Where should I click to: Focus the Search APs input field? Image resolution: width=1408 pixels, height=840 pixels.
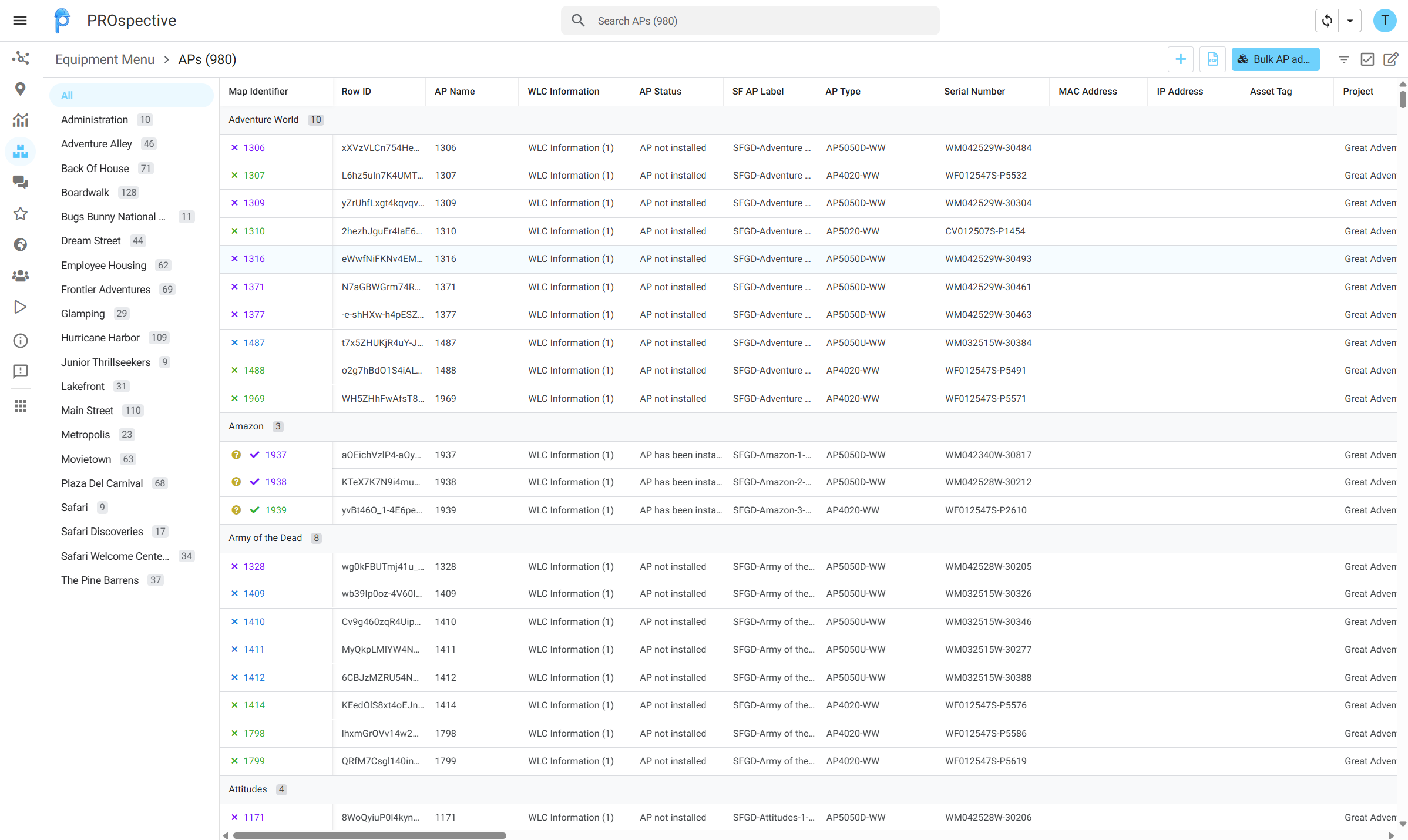[750, 21]
